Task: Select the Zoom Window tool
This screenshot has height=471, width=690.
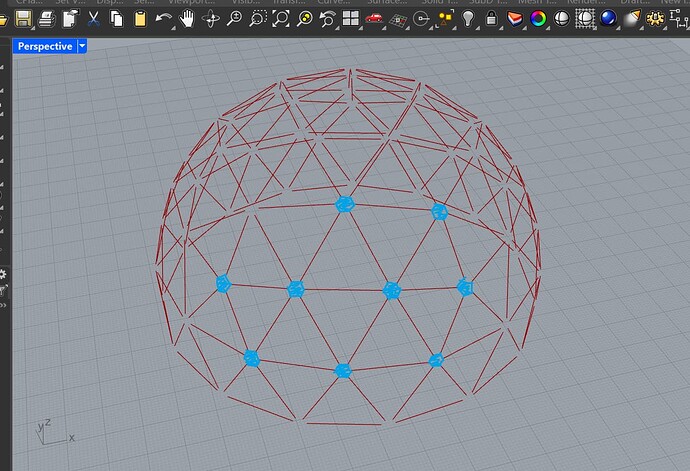Action: tap(257, 19)
